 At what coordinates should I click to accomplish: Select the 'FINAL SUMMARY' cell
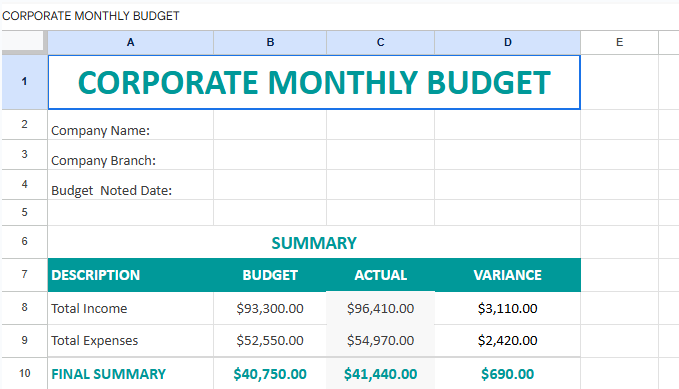[130, 373]
